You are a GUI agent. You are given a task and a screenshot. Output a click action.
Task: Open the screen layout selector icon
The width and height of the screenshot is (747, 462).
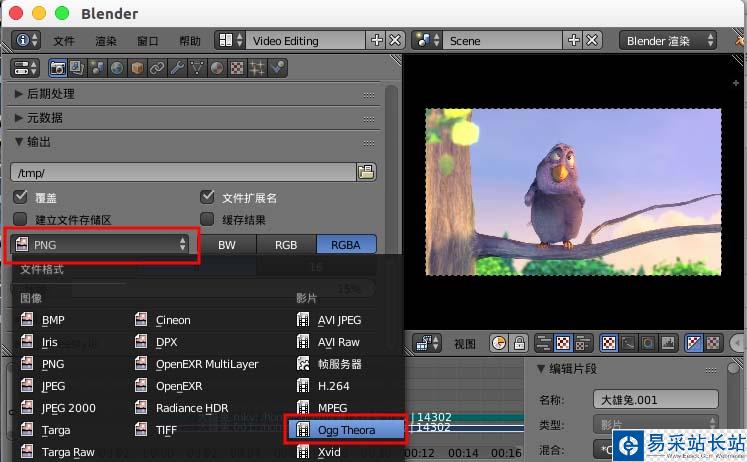(230, 40)
